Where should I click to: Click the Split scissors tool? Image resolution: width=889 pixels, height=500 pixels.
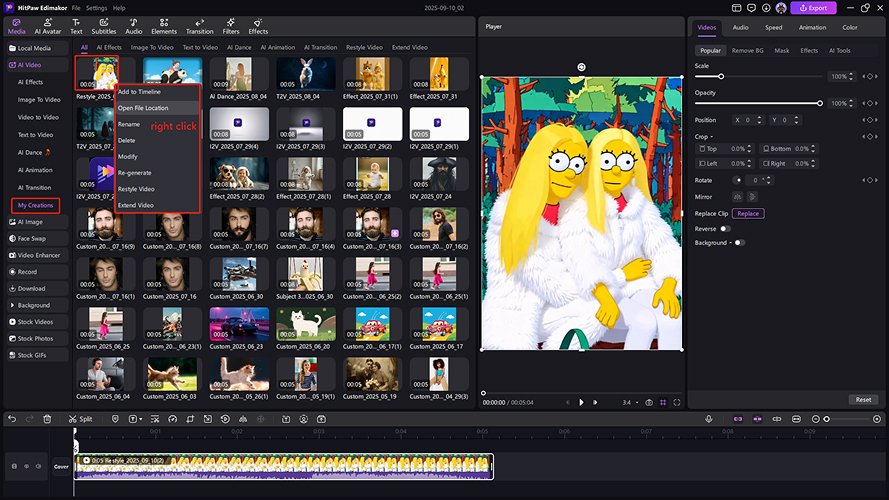pos(80,419)
